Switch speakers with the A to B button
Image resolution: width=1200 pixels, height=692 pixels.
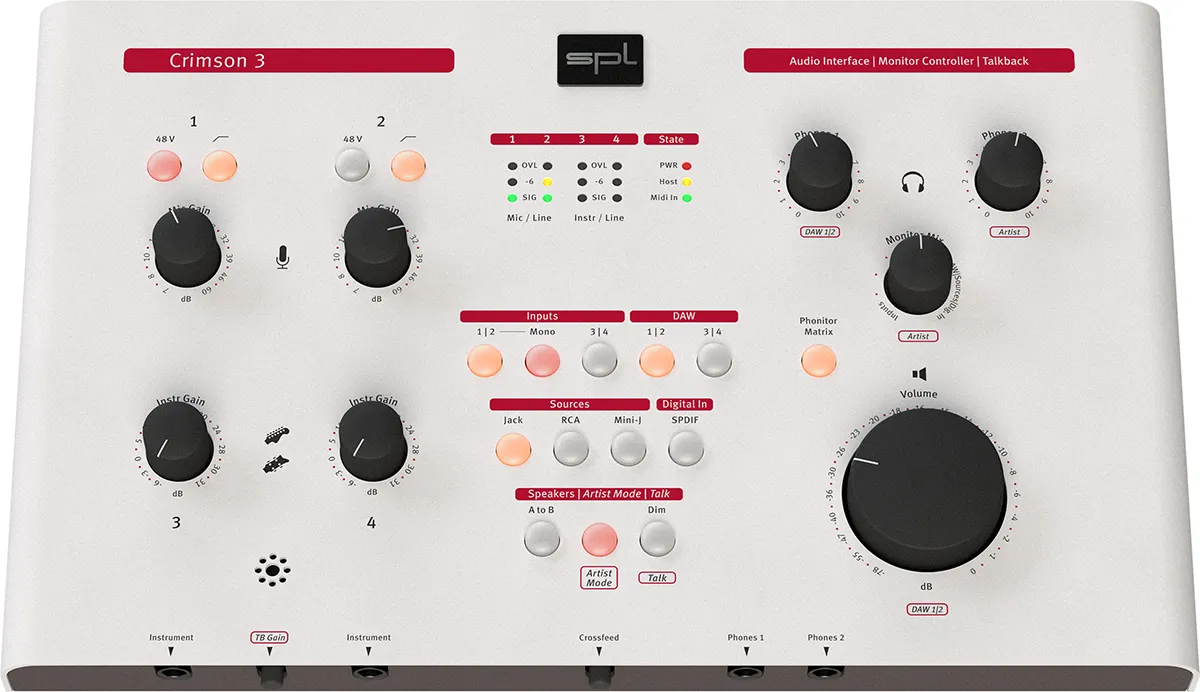coord(541,539)
